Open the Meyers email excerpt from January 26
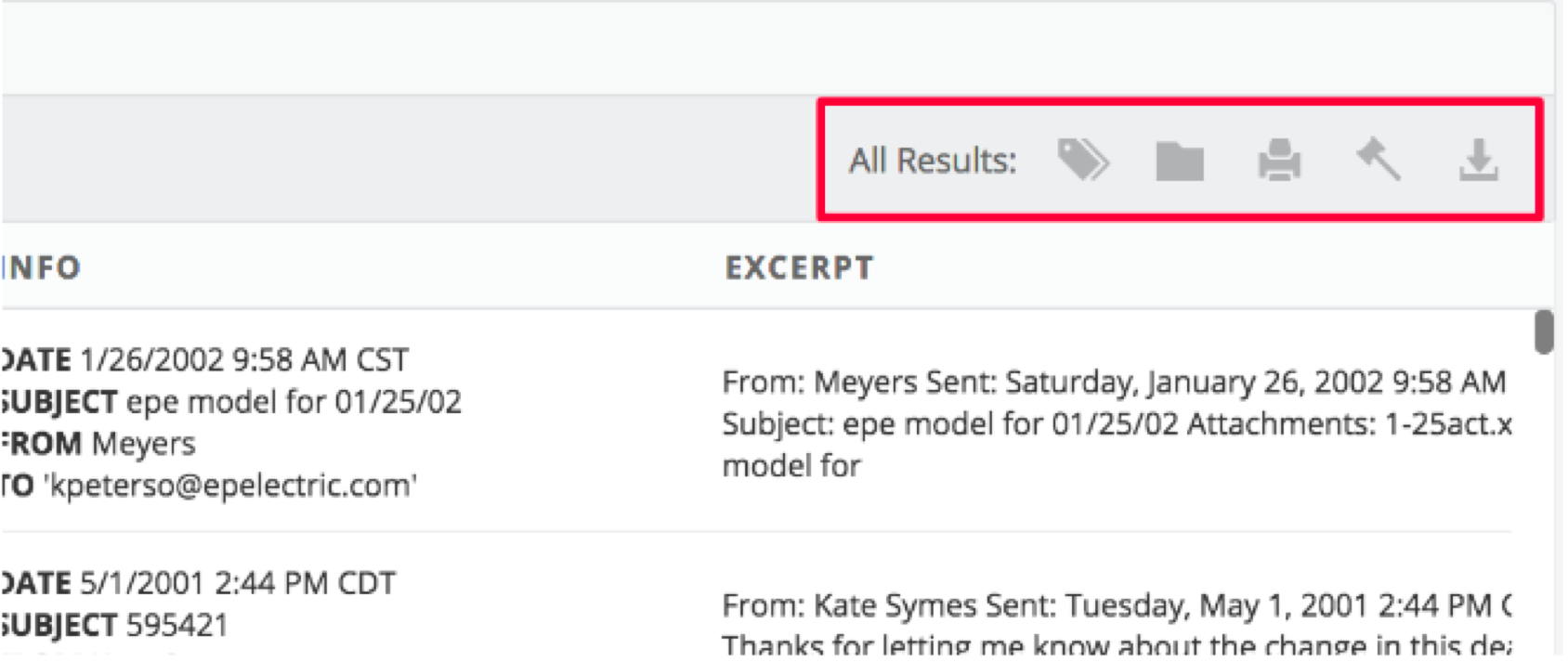 click(x=1117, y=423)
